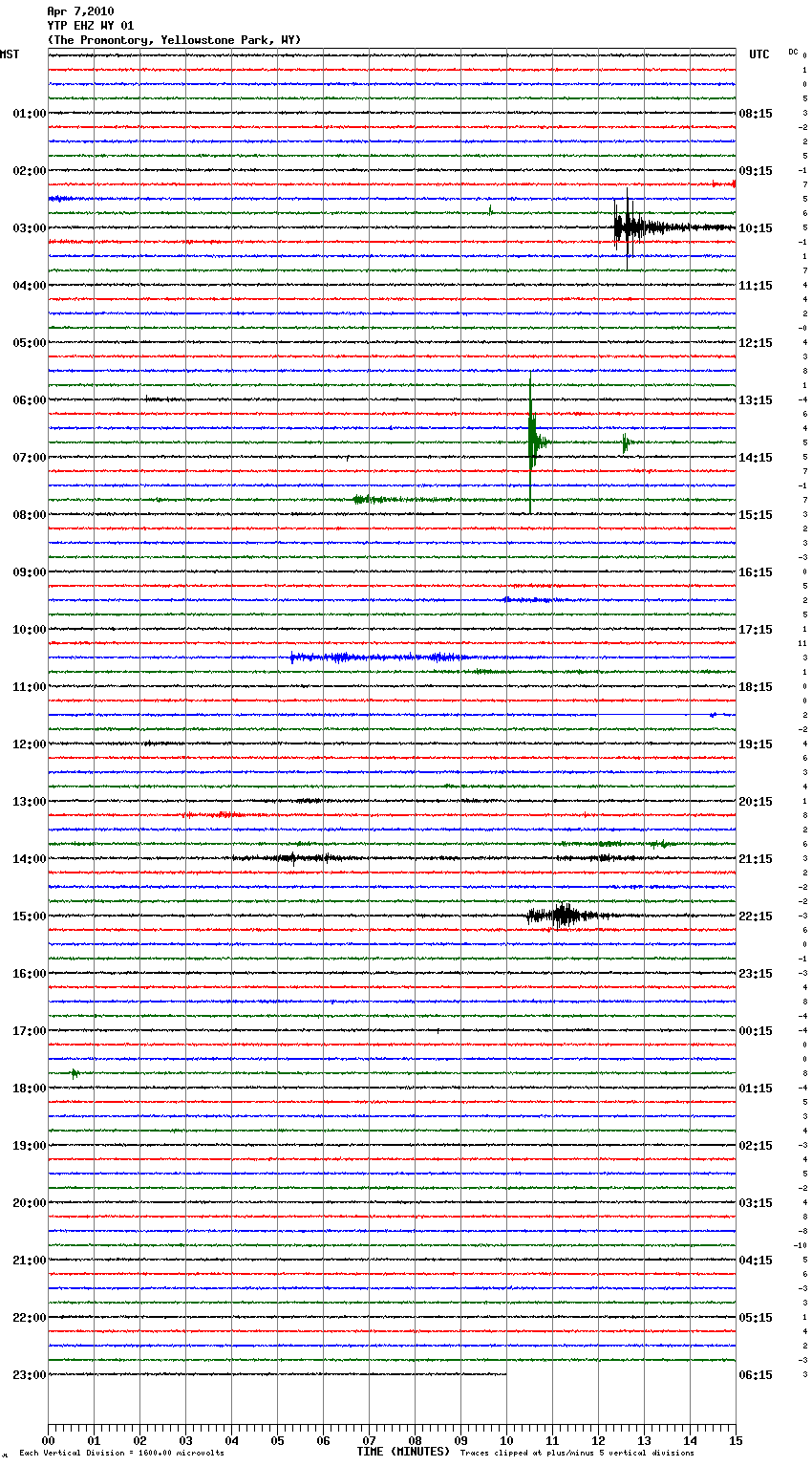The image size is (812, 1466).
Task: Click the "00:15" UTC time label
Action: coord(756,1031)
